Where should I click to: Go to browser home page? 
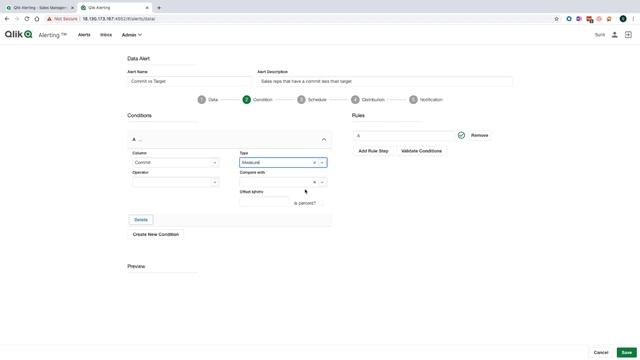click(37, 19)
